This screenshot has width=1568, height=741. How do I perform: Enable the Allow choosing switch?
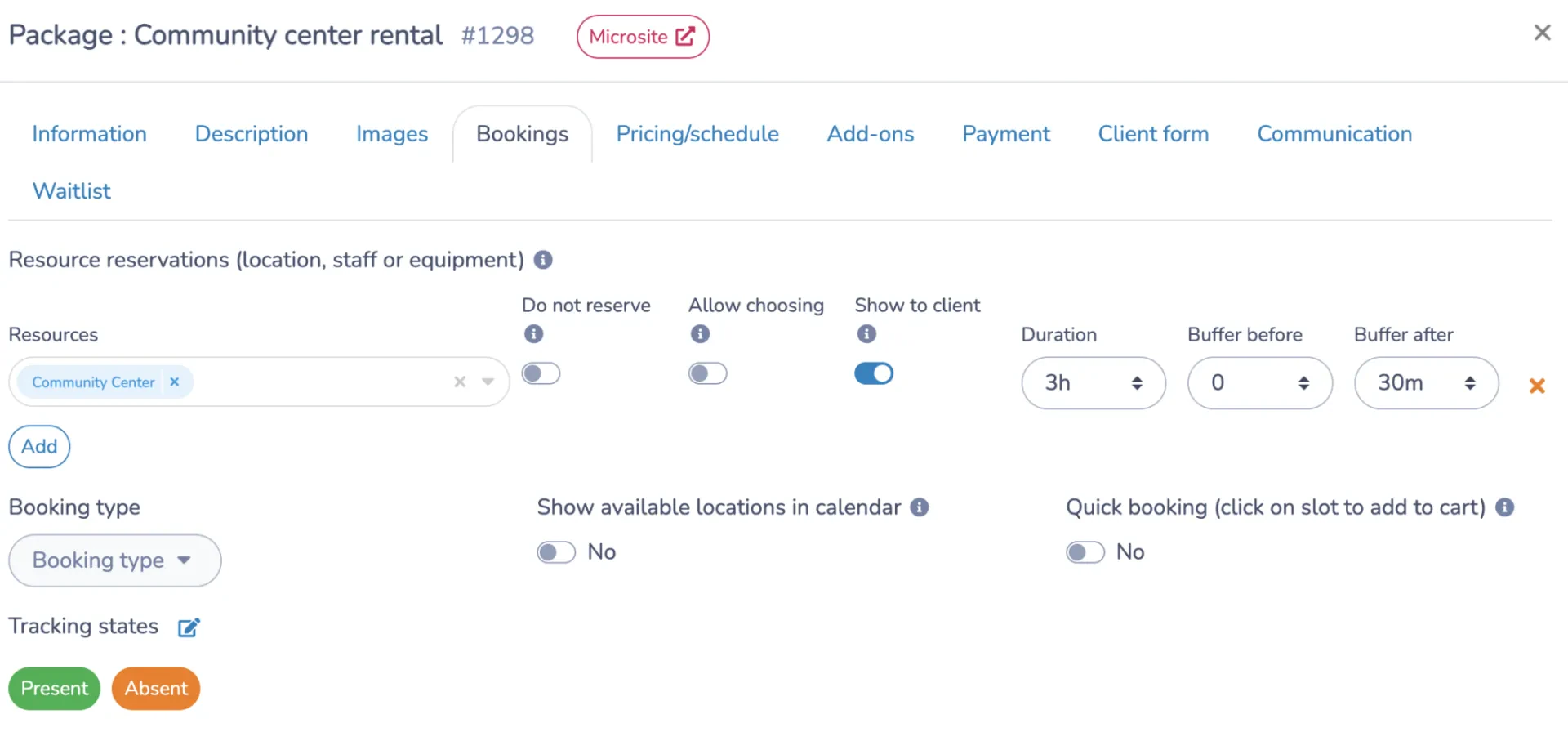(x=707, y=373)
